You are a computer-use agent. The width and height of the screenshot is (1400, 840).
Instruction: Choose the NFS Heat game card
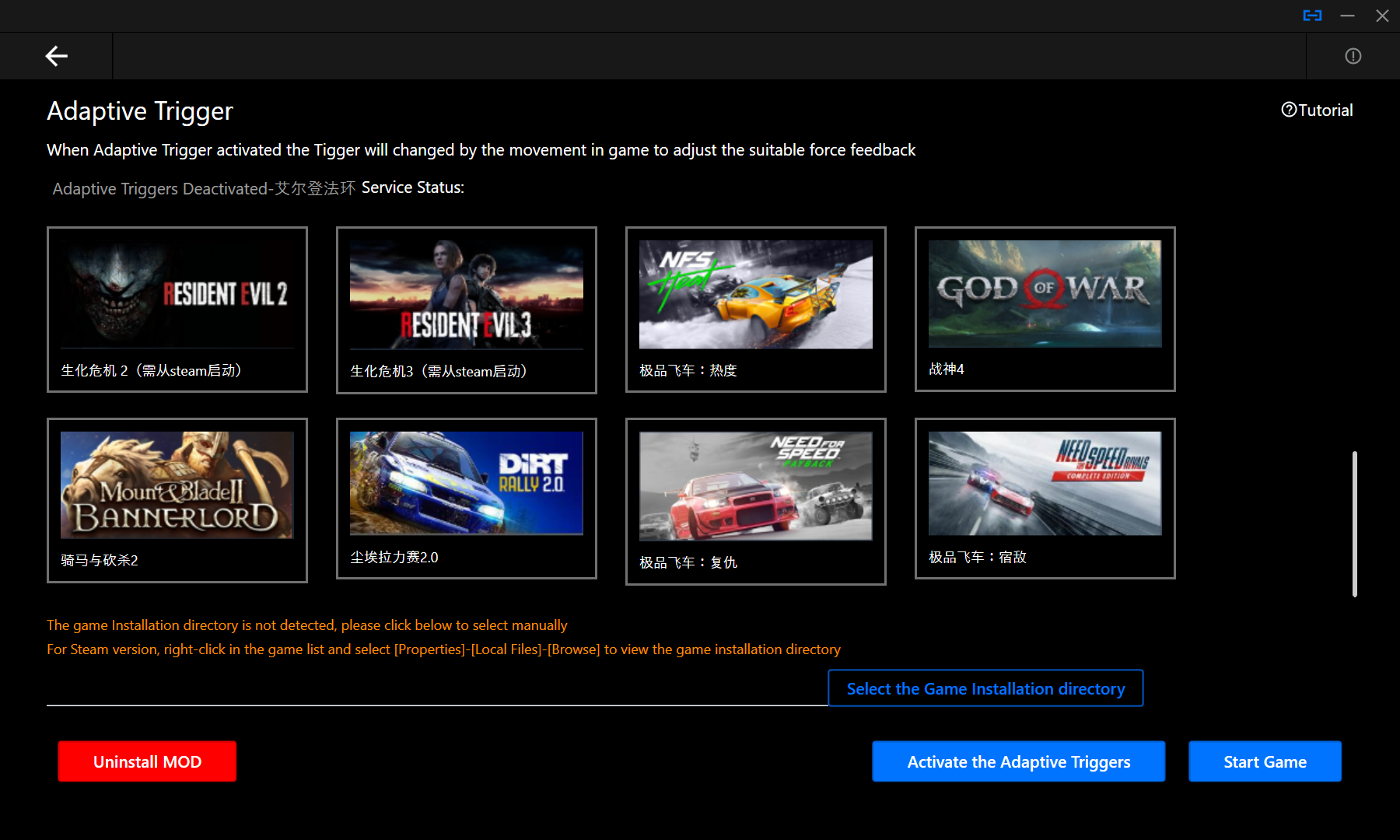pyautogui.click(x=756, y=310)
